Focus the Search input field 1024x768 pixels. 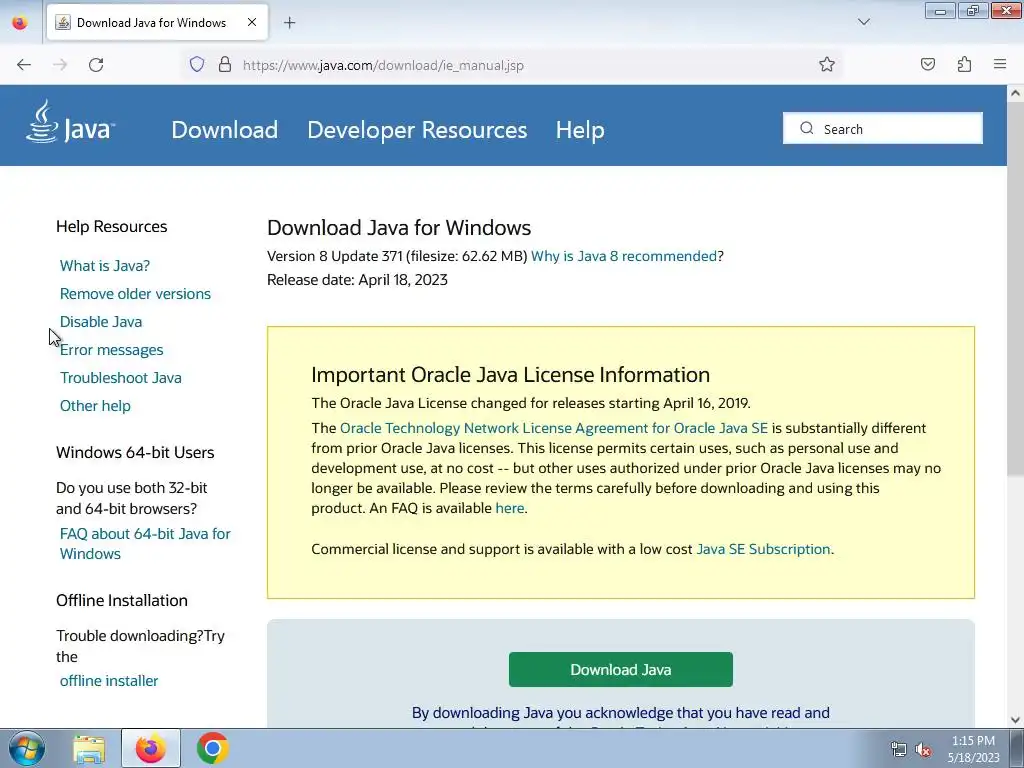[882, 129]
